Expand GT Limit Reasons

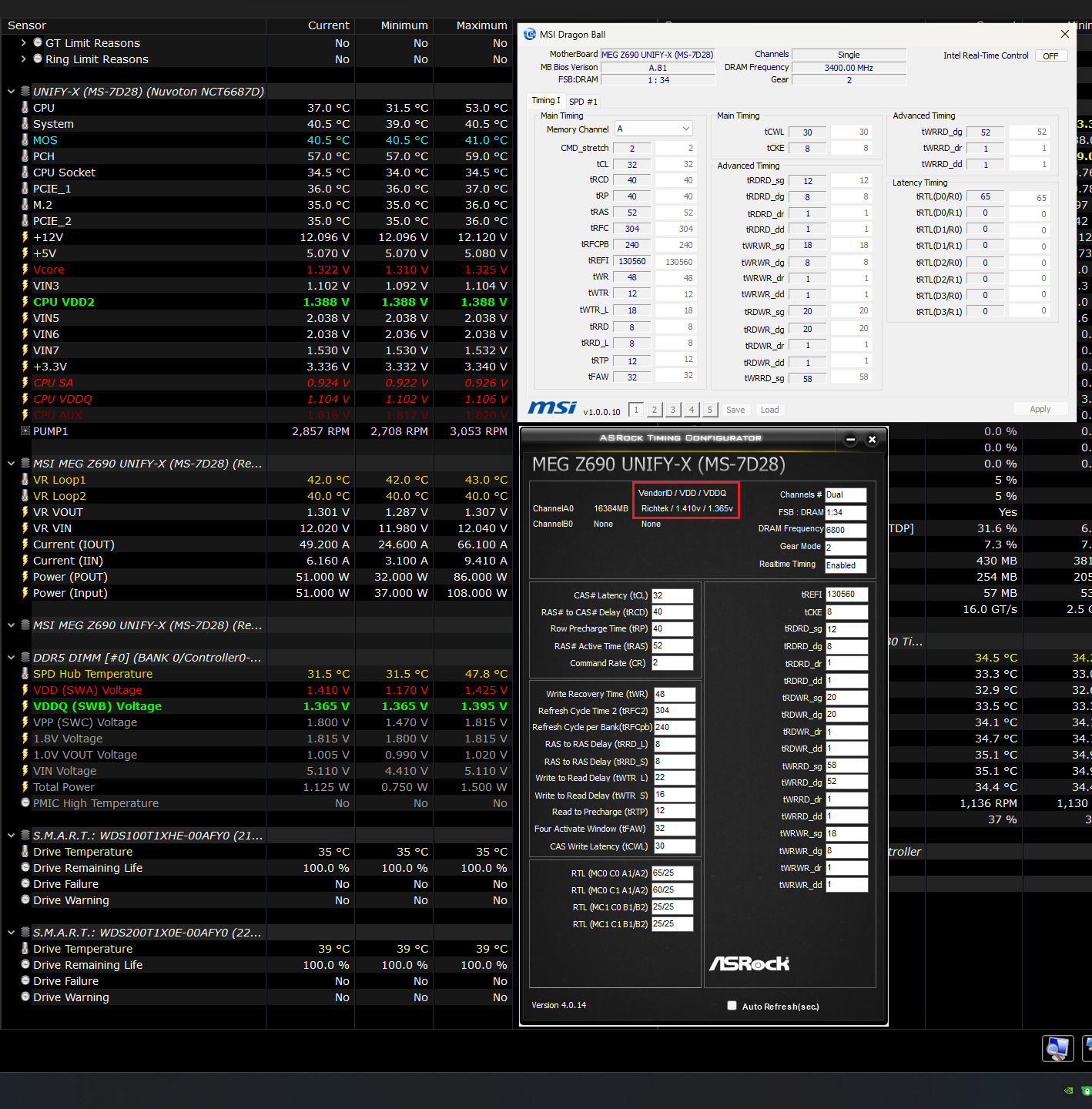click(24, 43)
